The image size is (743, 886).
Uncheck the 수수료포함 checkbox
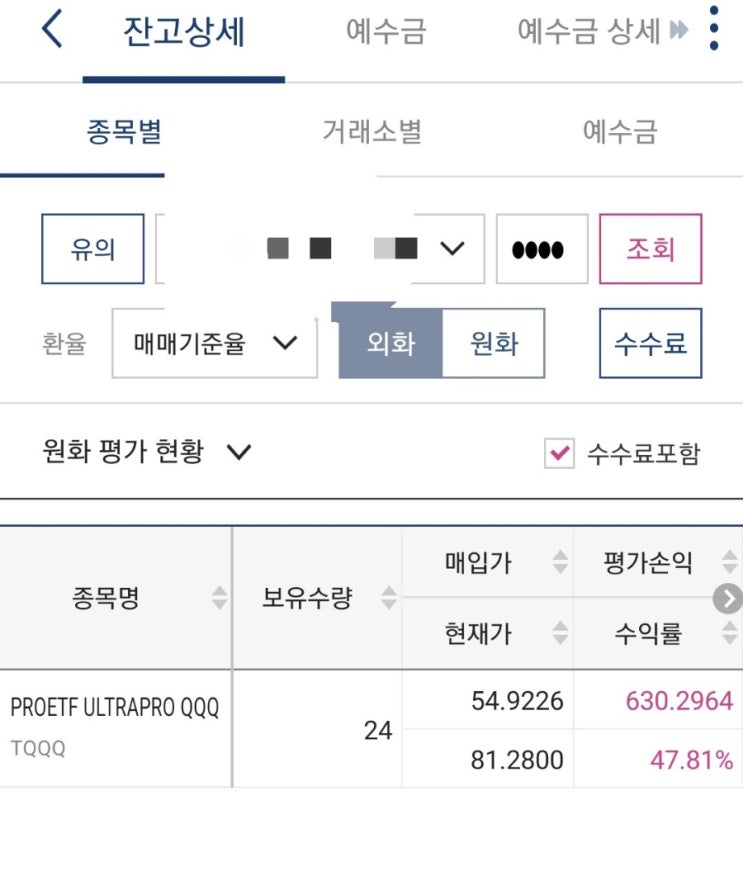coord(558,454)
